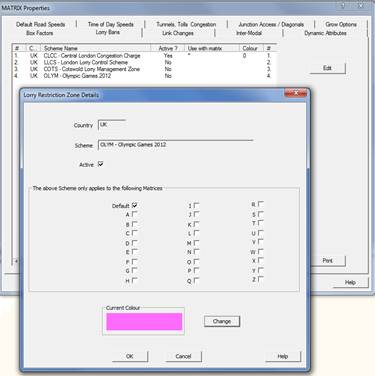
Task: Enable matrix T checkbox
Action: click(261, 223)
